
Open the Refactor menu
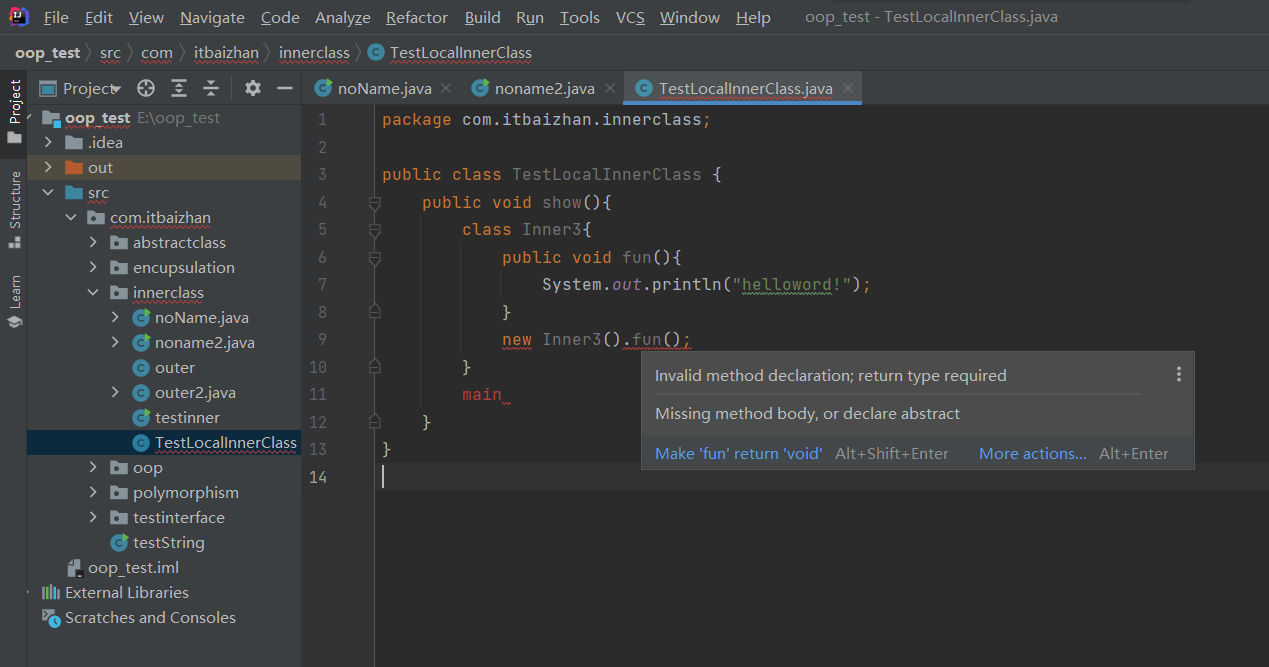[x=417, y=18]
